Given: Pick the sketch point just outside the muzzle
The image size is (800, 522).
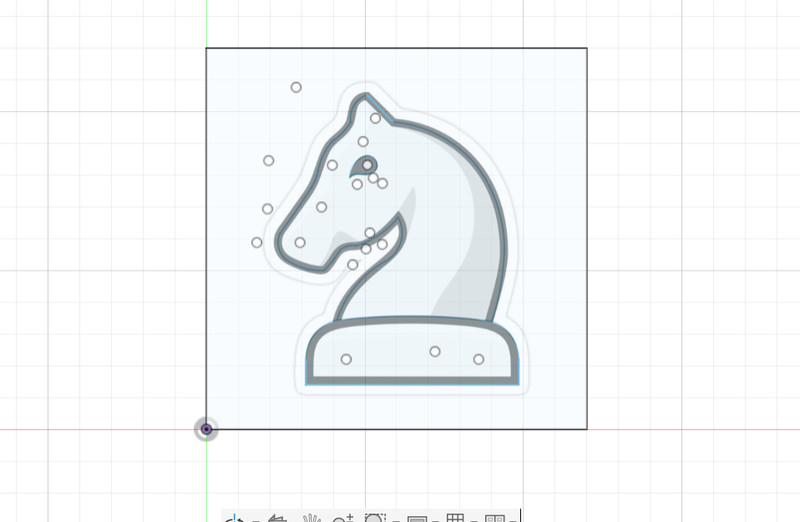Looking at the screenshot, I should pyautogui.click(x=257, y=242).
